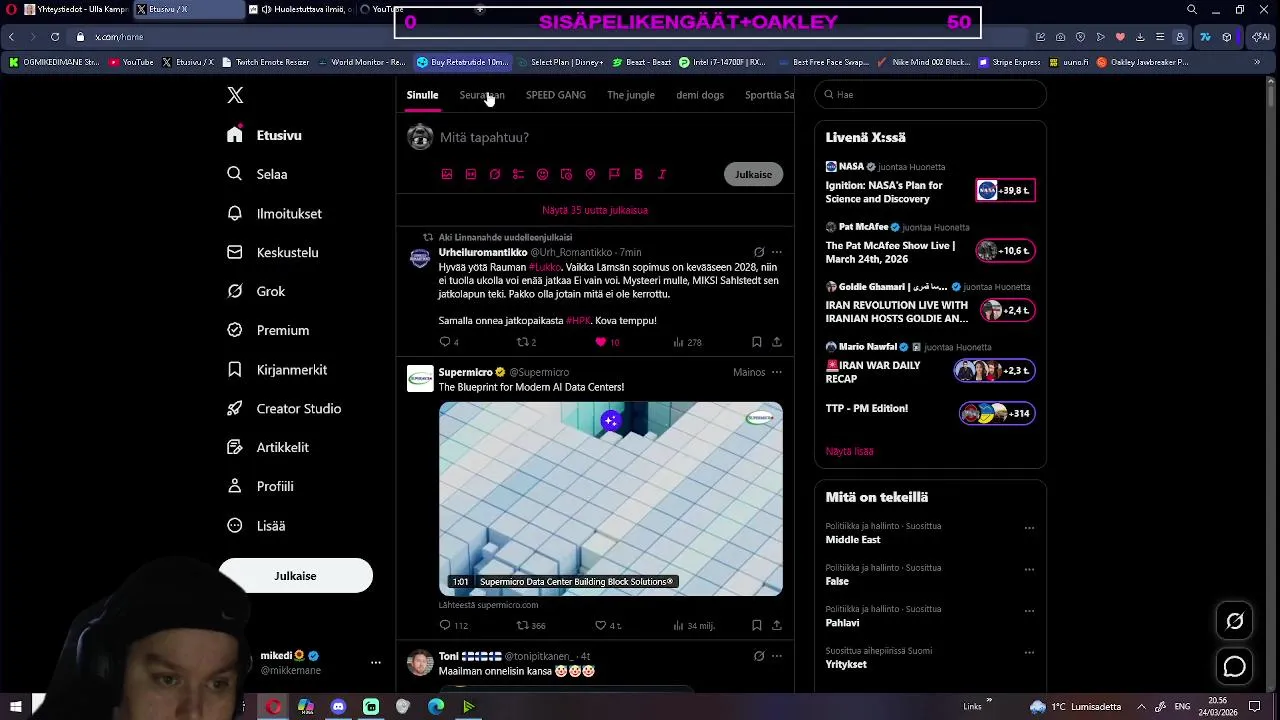The image size is (1280, 720).
Task: Open Urheiluromantikko profile name
Action: (x=483, y=253)
